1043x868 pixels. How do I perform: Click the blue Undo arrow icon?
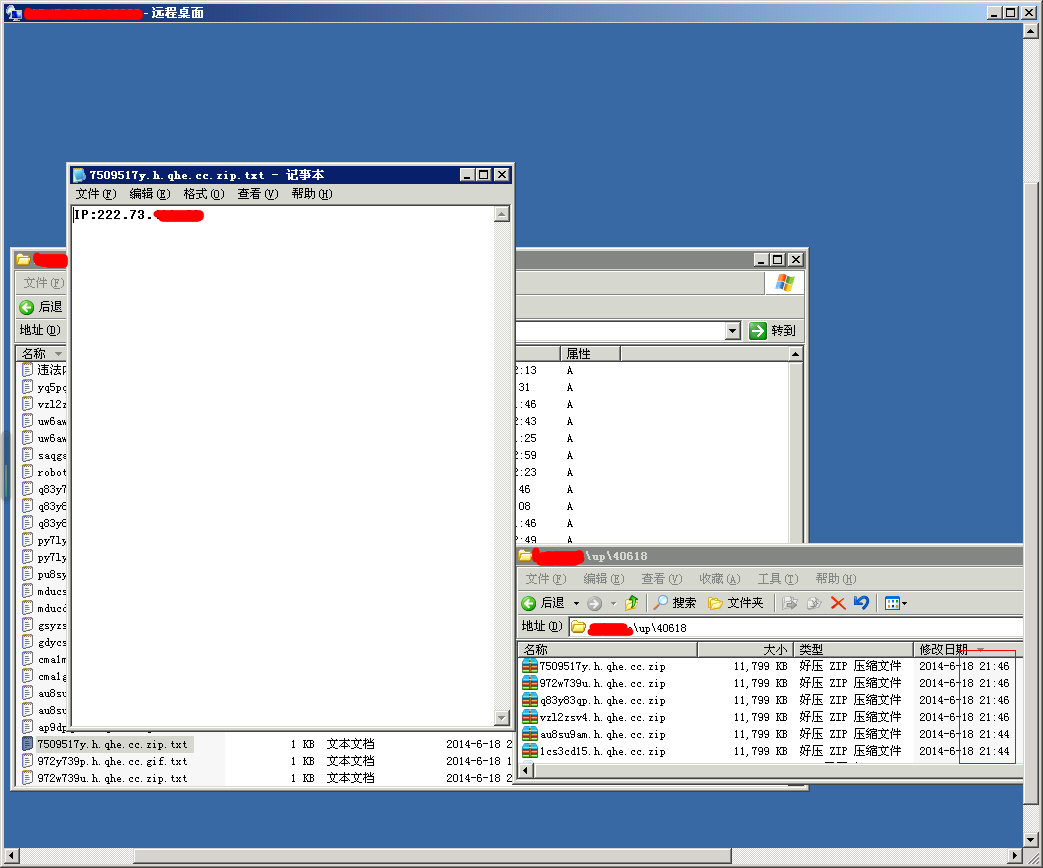point(861,603)
